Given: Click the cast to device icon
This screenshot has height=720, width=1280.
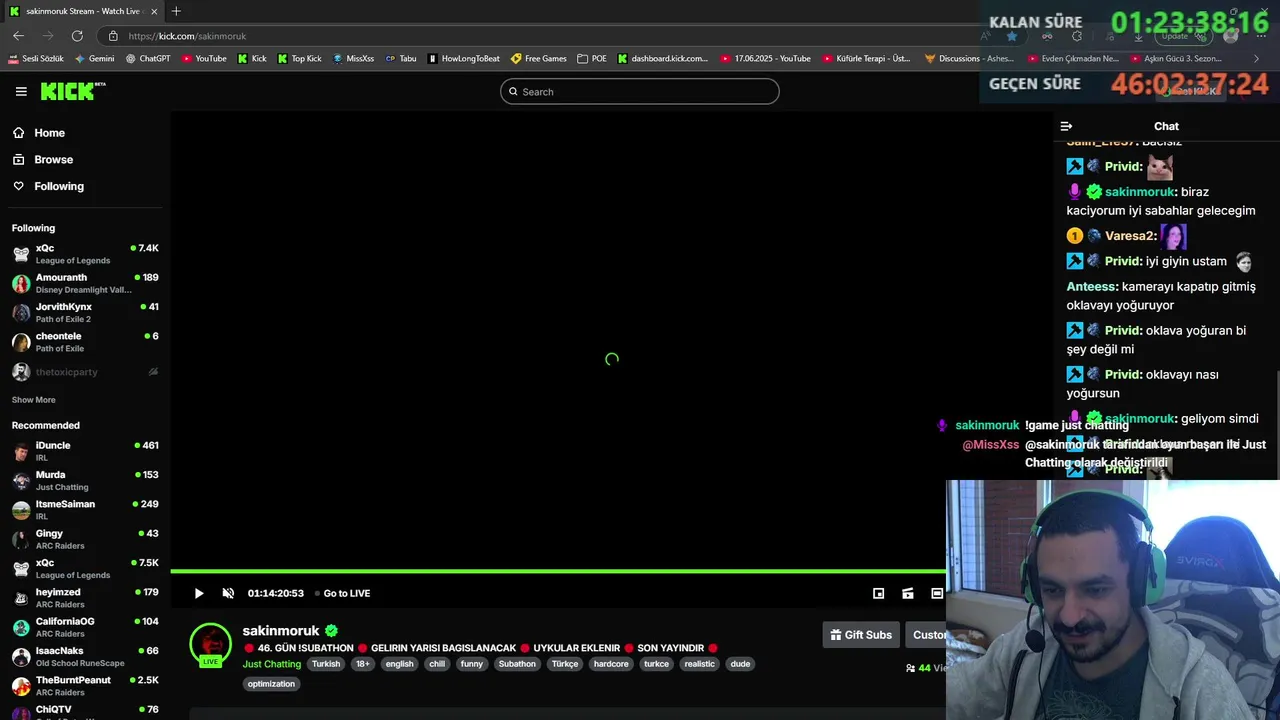Looking at the screenshot, I should click(908, 593).
